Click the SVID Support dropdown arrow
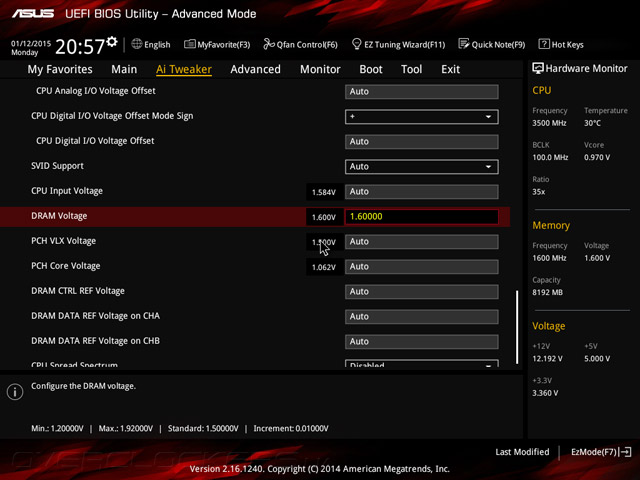 488,167
